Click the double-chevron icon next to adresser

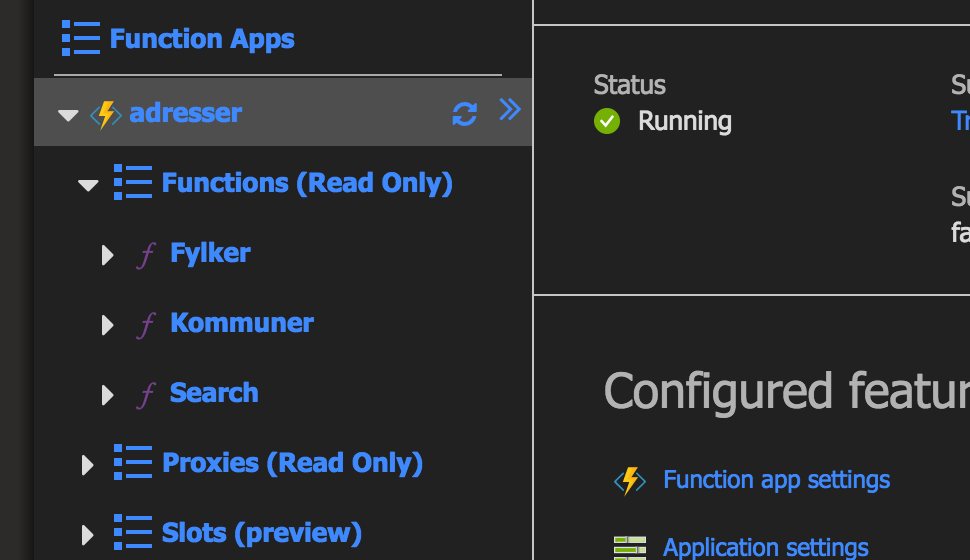[x=510, y=109]
